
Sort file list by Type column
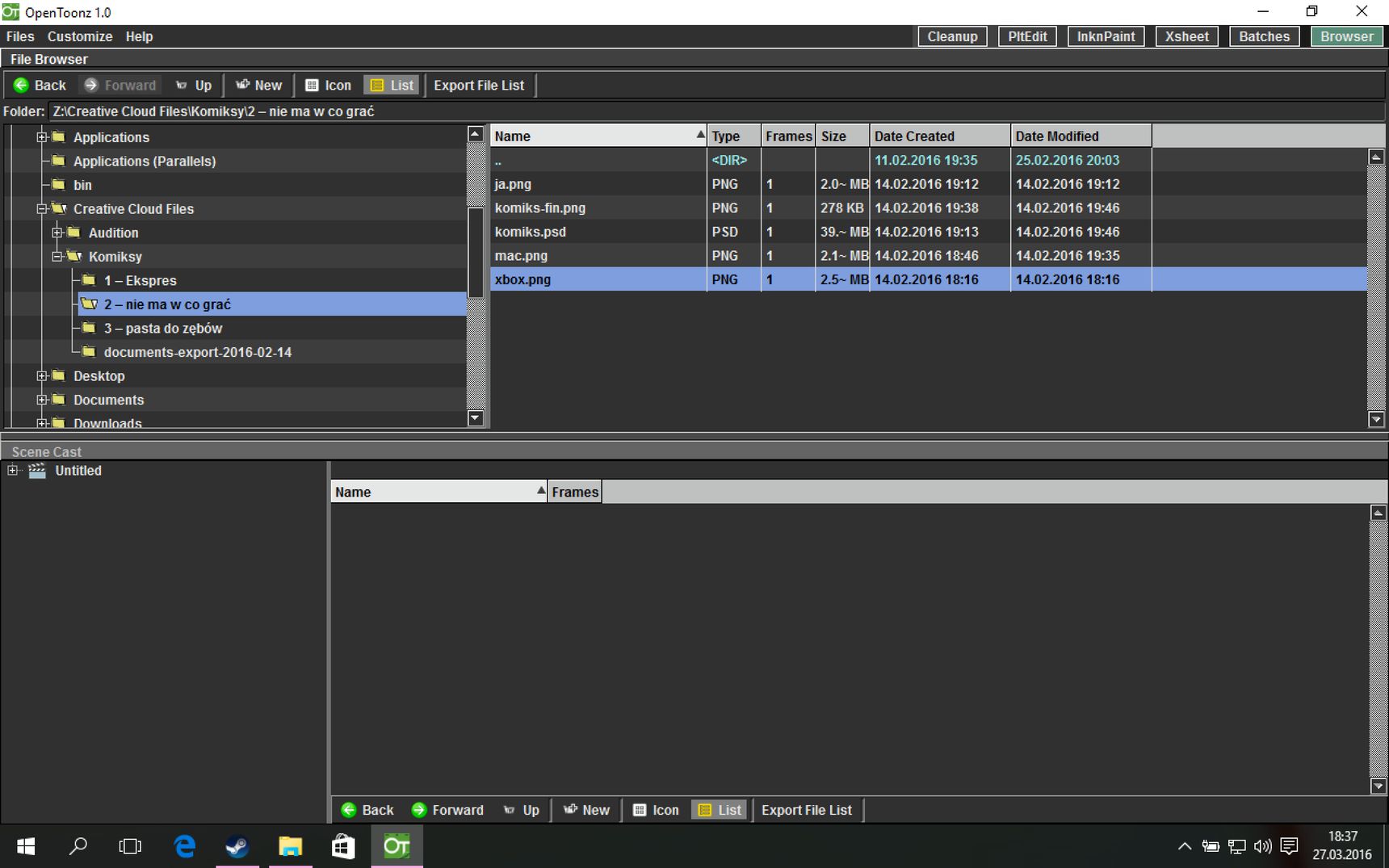(x=734, y=136)
